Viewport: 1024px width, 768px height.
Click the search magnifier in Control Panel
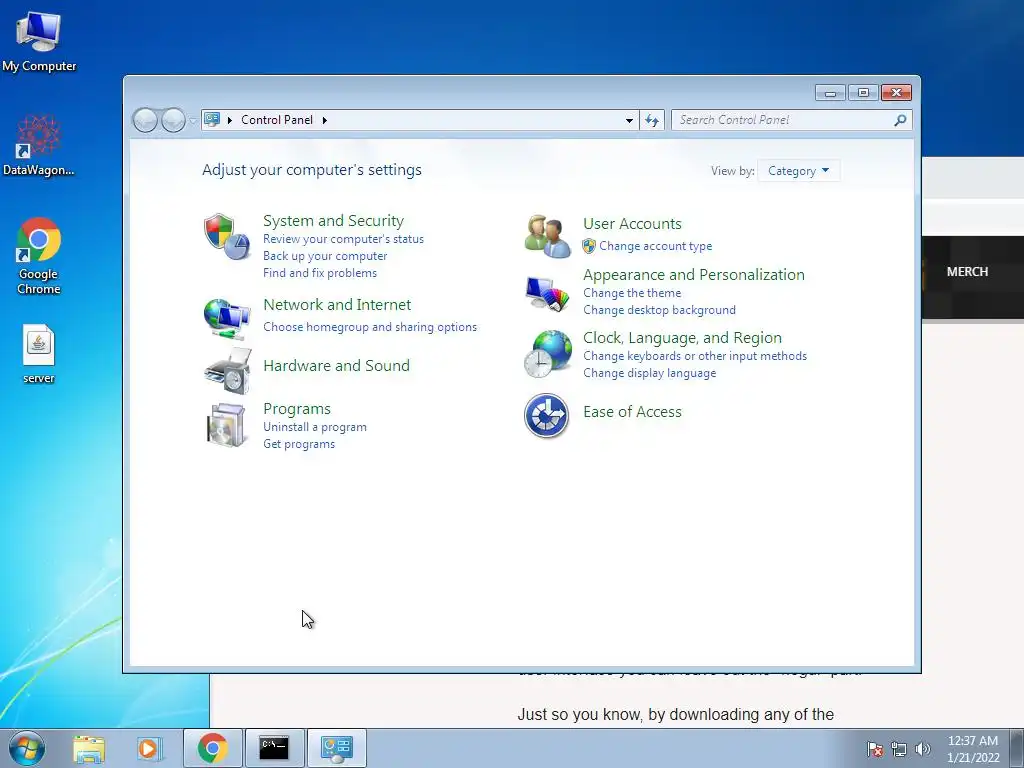tap(900, 120)
